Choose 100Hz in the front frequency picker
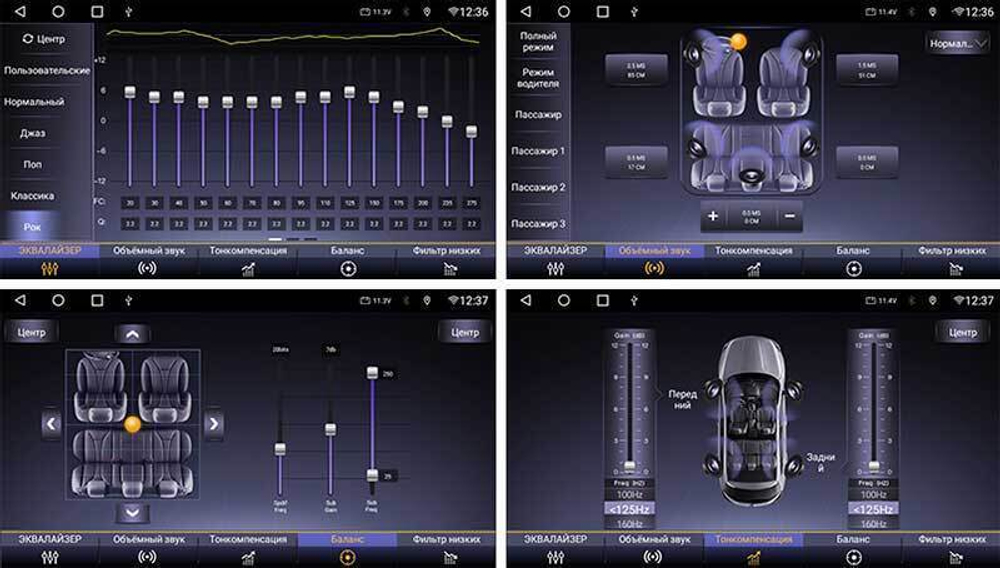 coord(629,495)
